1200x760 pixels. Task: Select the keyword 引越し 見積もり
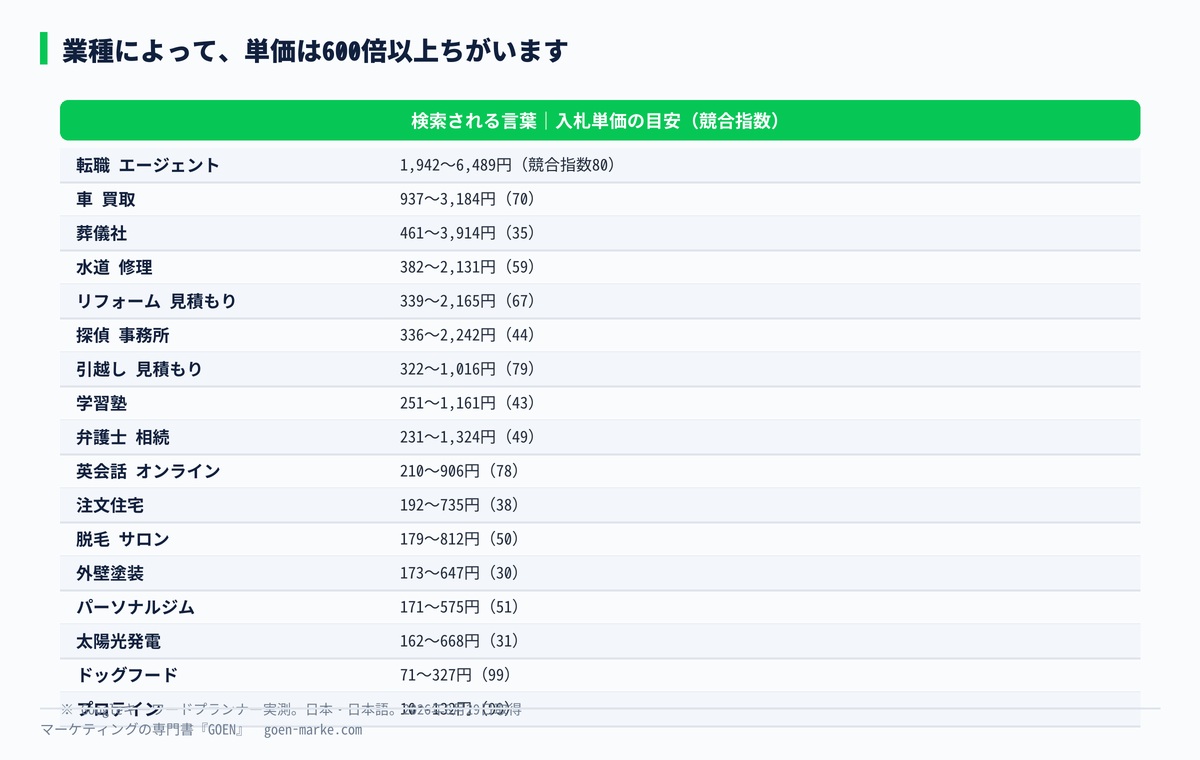coord(139,369)
